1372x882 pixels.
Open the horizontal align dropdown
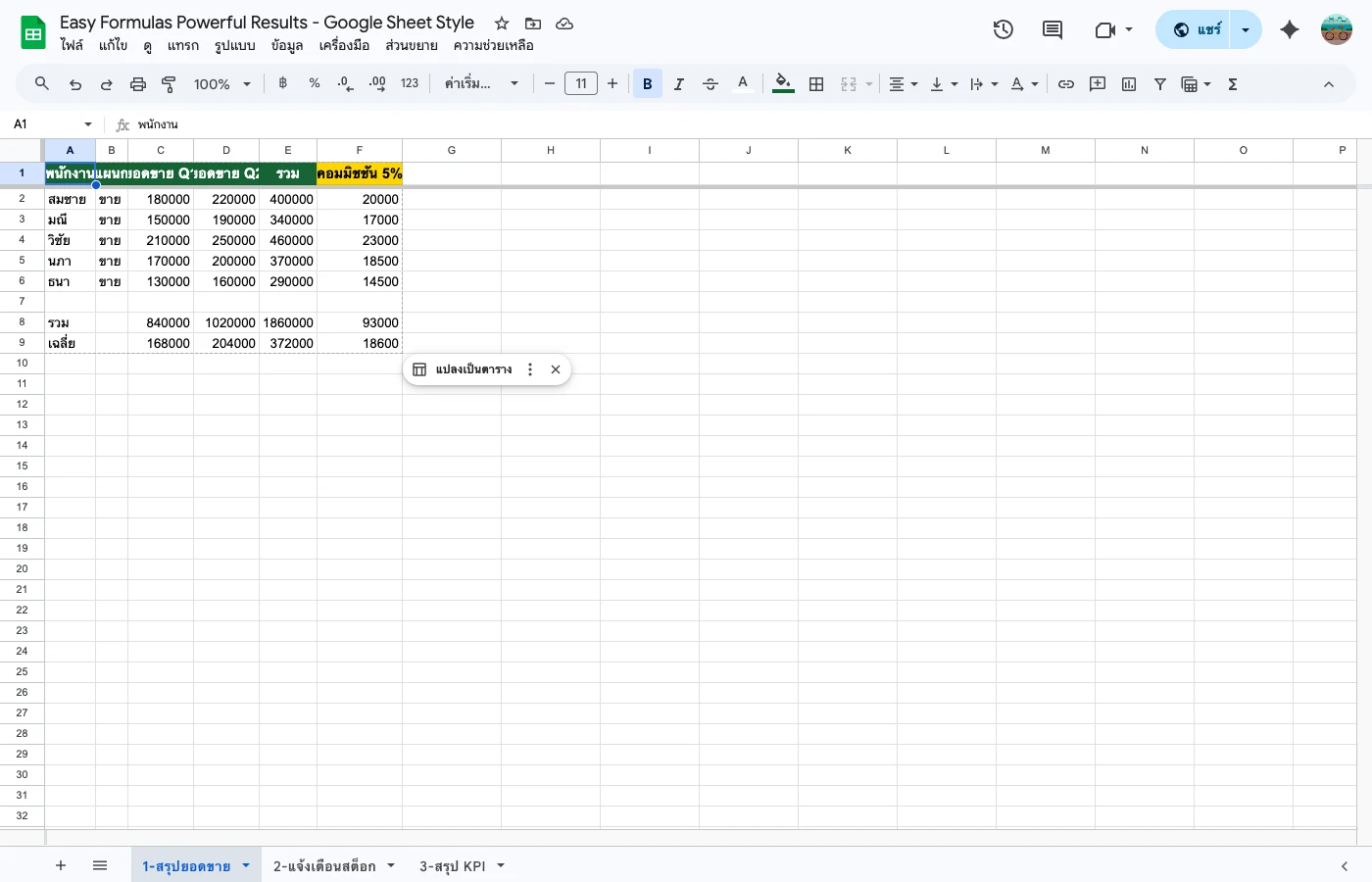(902, 83)
